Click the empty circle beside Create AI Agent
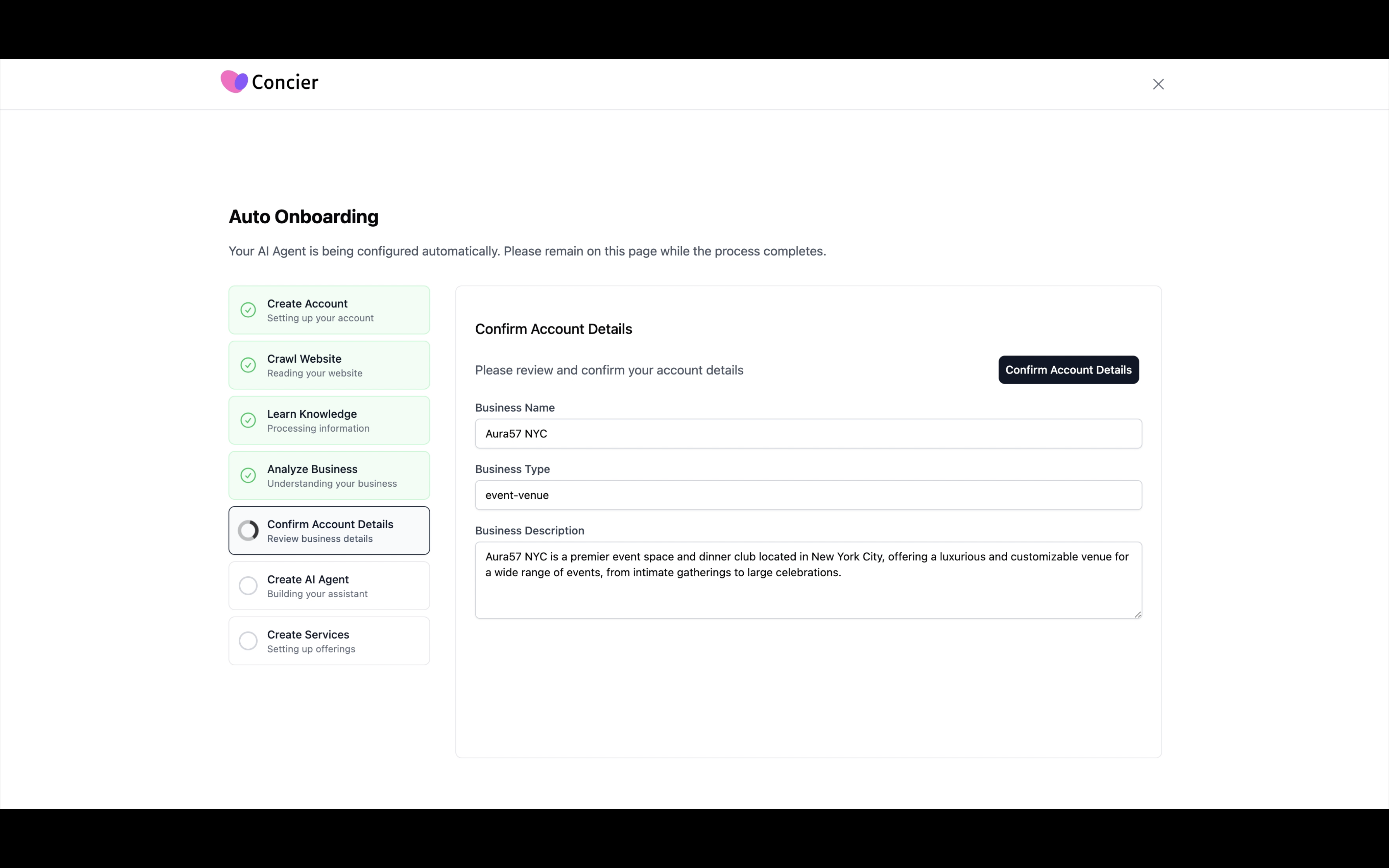 248,585
